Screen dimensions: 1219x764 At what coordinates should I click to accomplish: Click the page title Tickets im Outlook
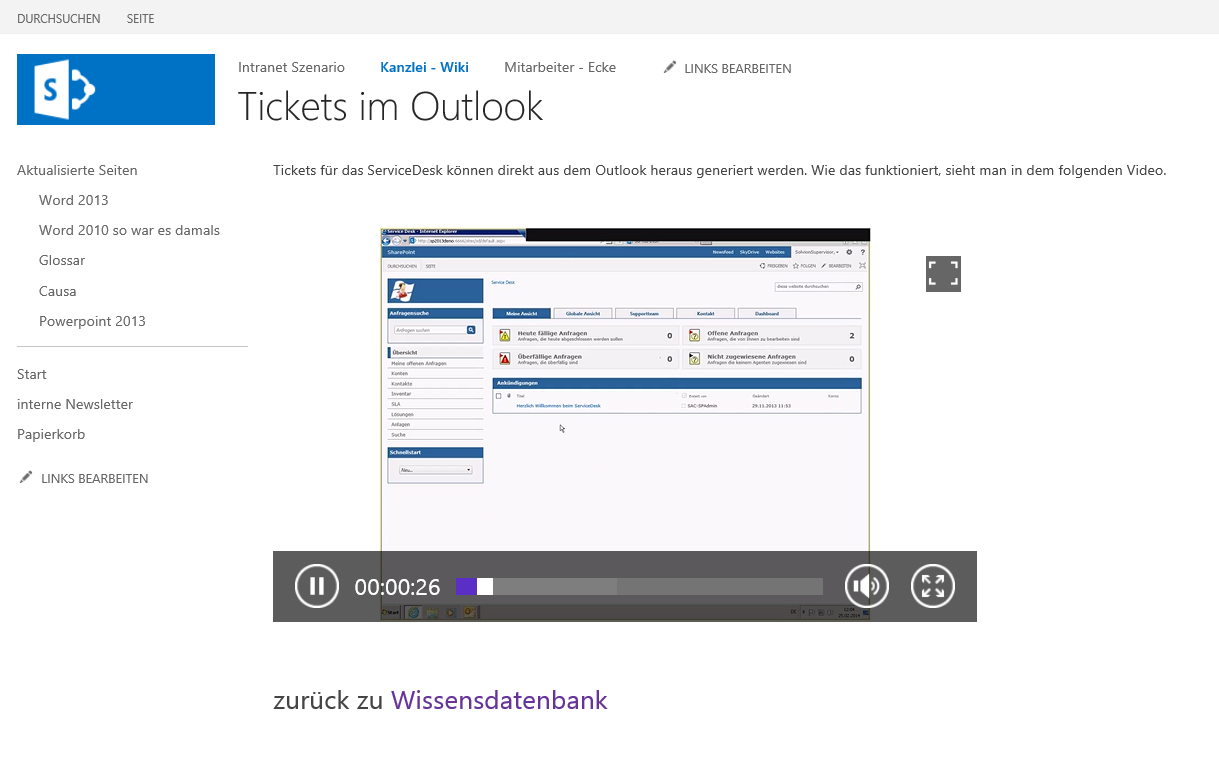click(391, 106)
